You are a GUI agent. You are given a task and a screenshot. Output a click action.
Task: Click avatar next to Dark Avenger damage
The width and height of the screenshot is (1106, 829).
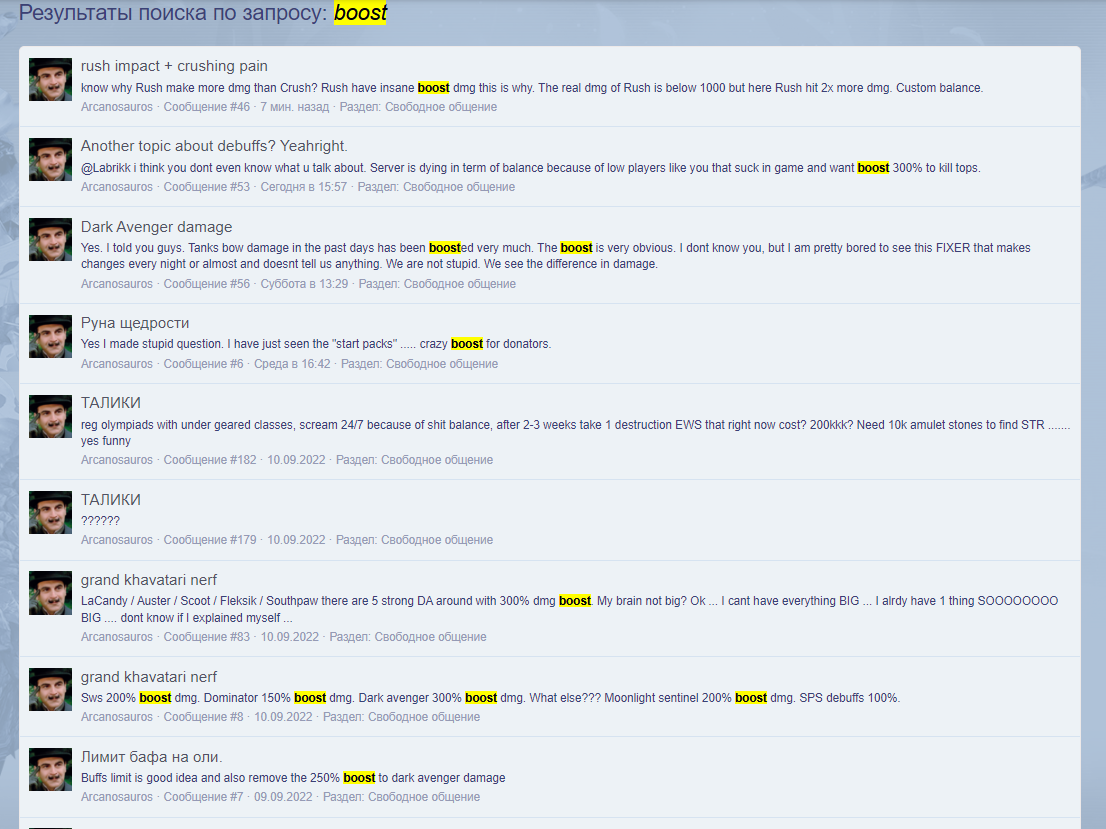point(50,240)
